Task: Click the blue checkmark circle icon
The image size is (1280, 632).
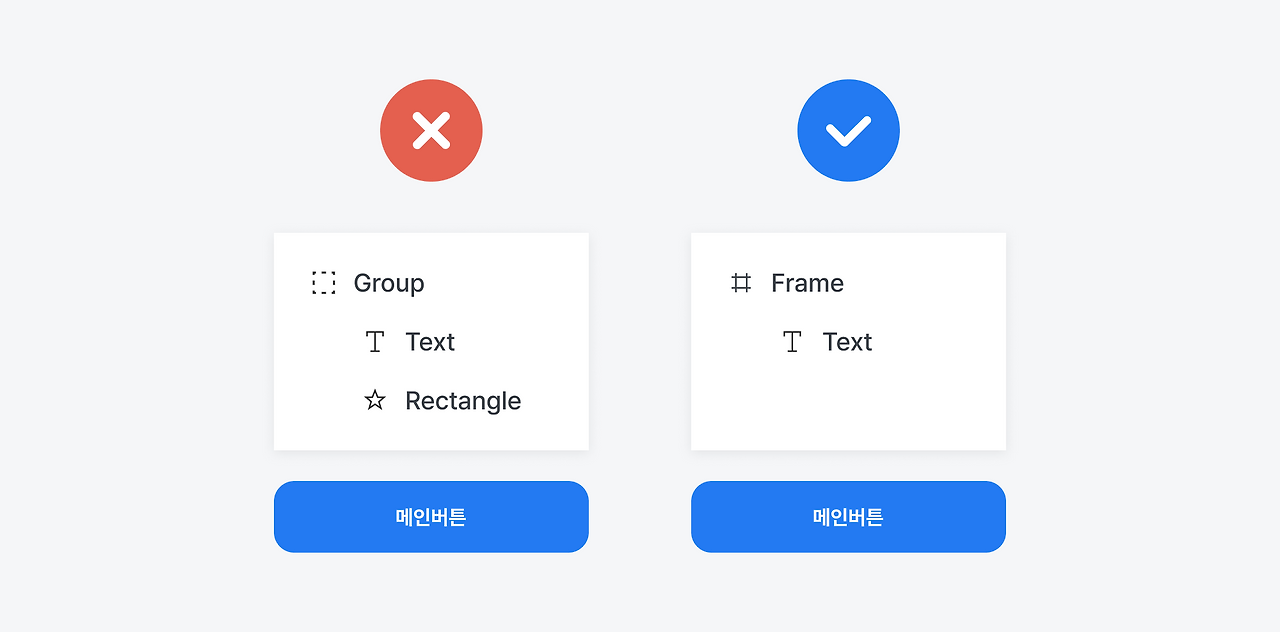Action: tap(848, 131)
